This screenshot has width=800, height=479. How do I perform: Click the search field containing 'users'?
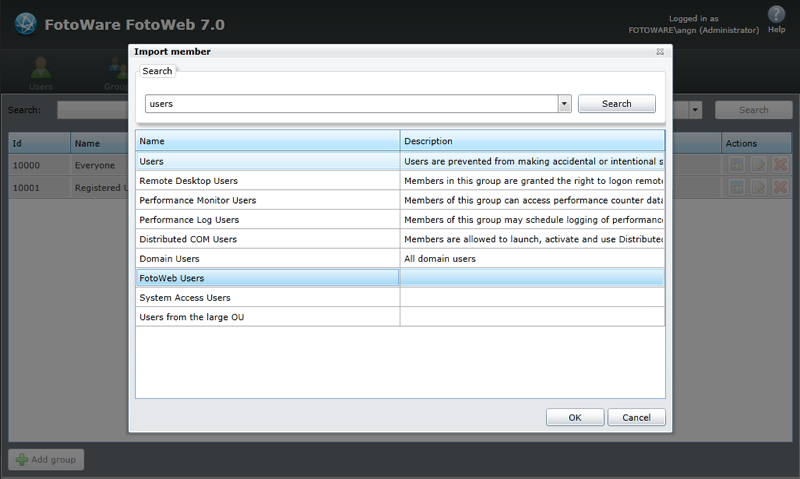(352, 104)
